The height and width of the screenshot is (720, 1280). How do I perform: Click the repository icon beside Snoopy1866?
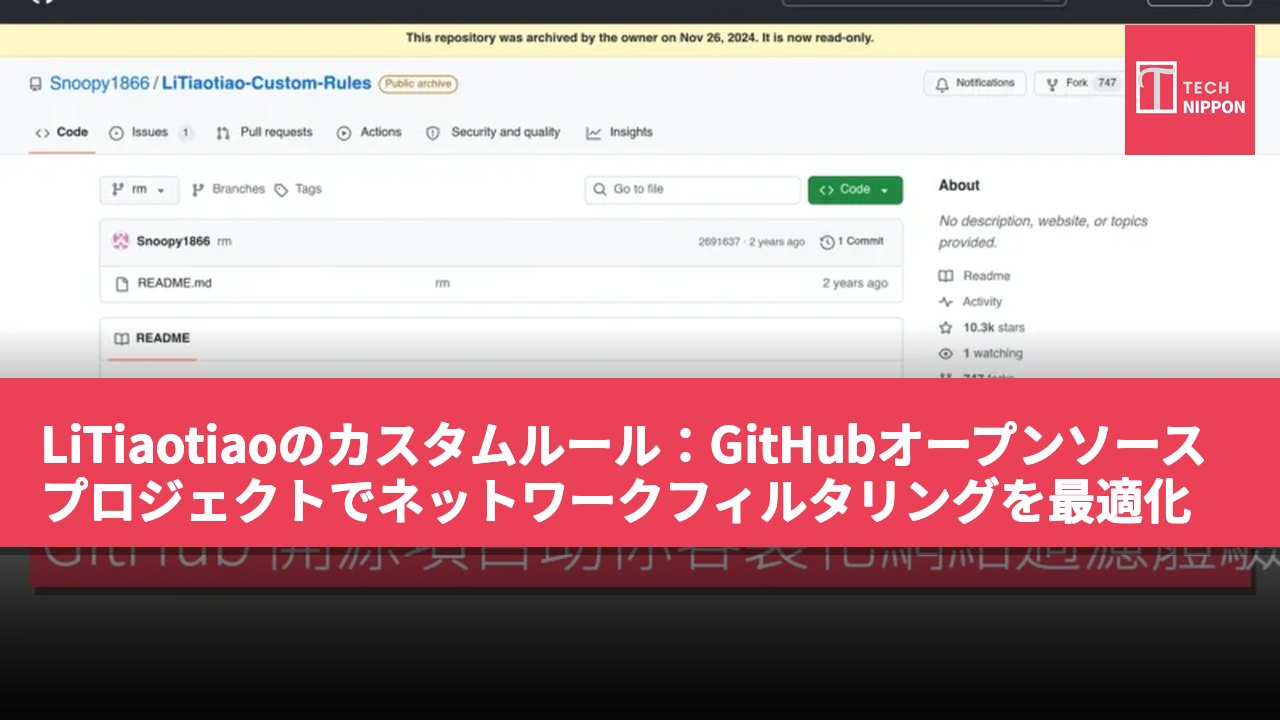tap(36, 84)
